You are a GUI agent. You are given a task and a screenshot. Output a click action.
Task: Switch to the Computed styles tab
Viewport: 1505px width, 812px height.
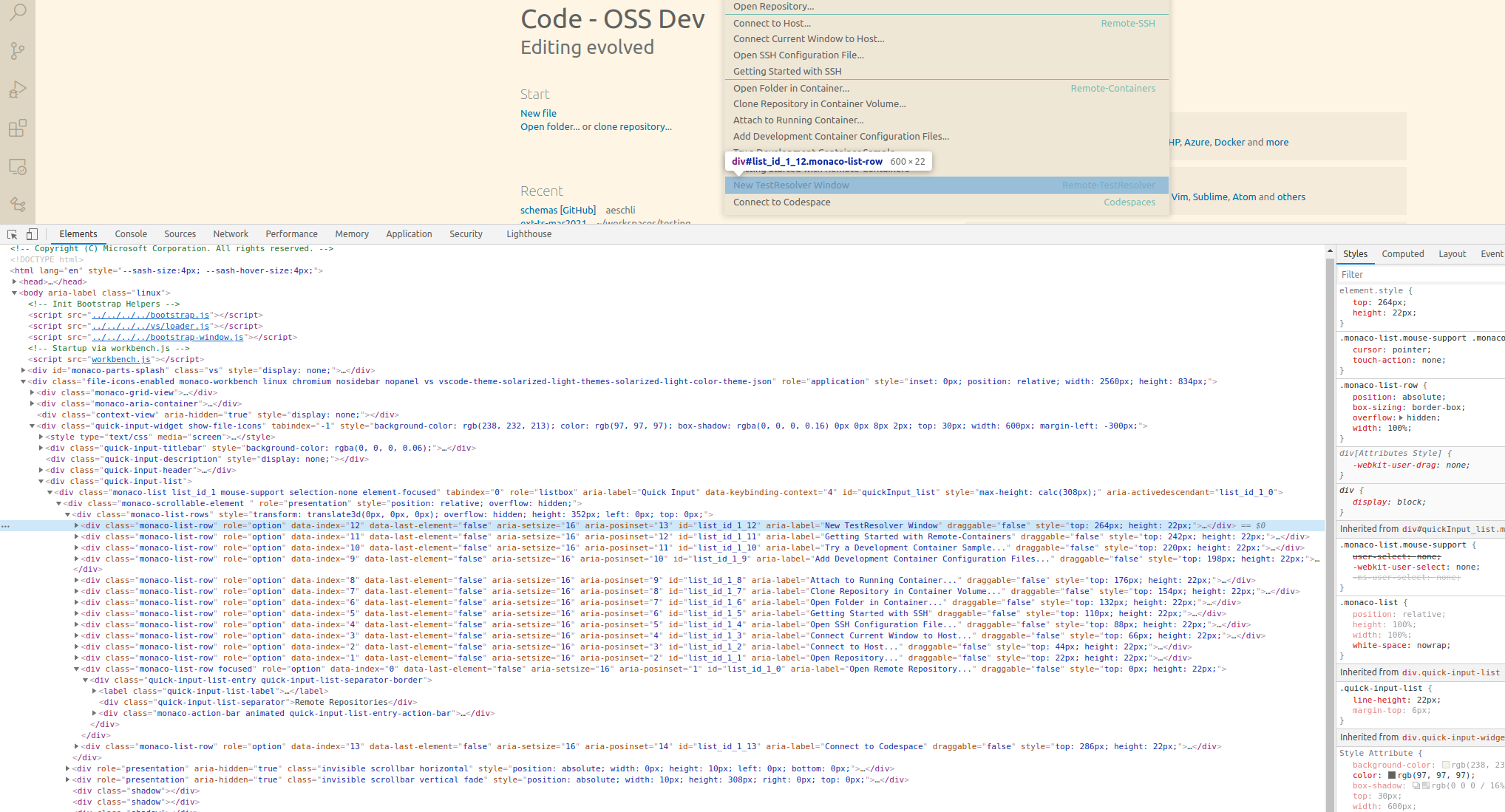[1402, 253]
